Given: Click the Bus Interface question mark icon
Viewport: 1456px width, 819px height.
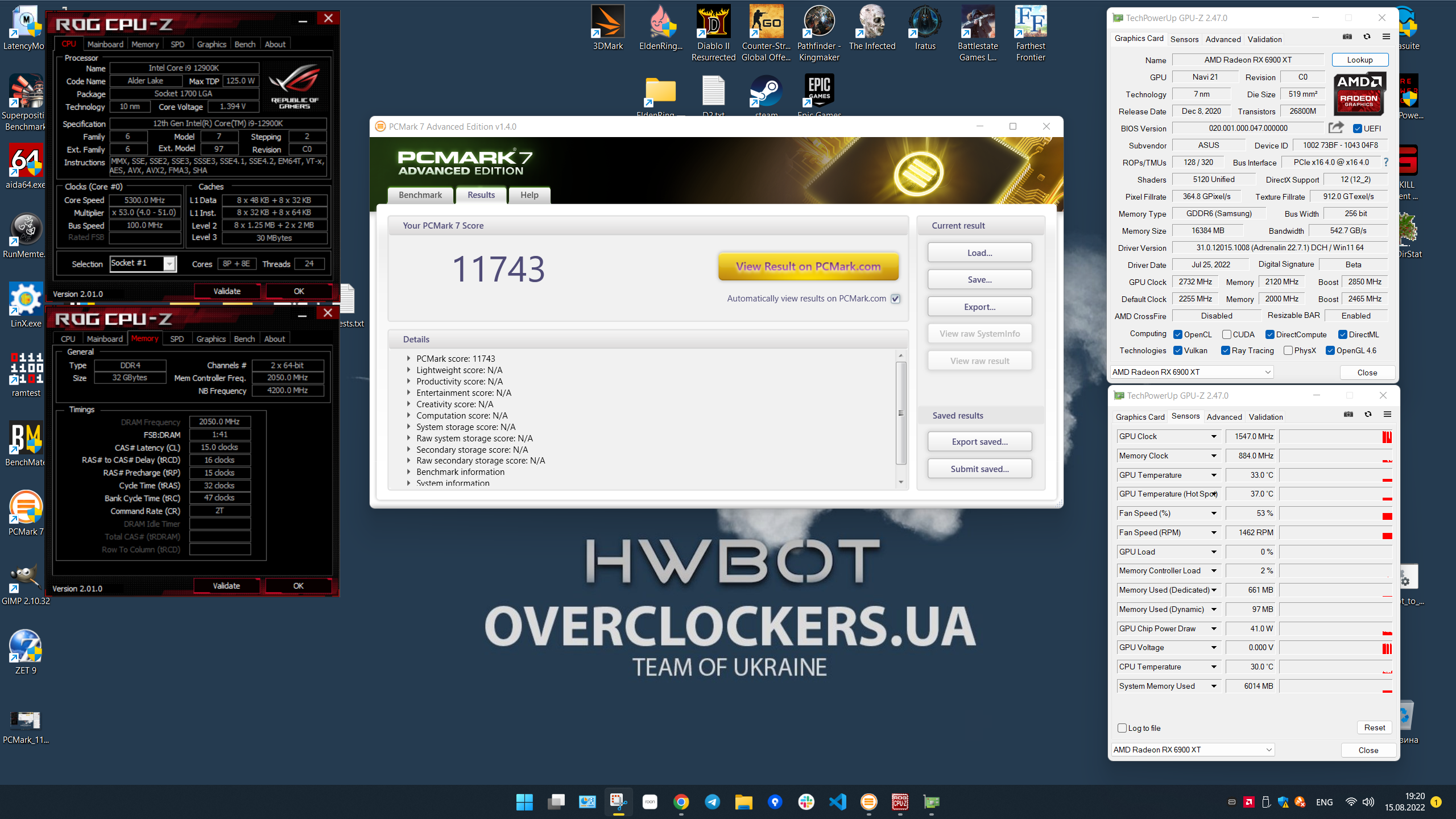Looking at the screenshot, I should coord(1386,162).
